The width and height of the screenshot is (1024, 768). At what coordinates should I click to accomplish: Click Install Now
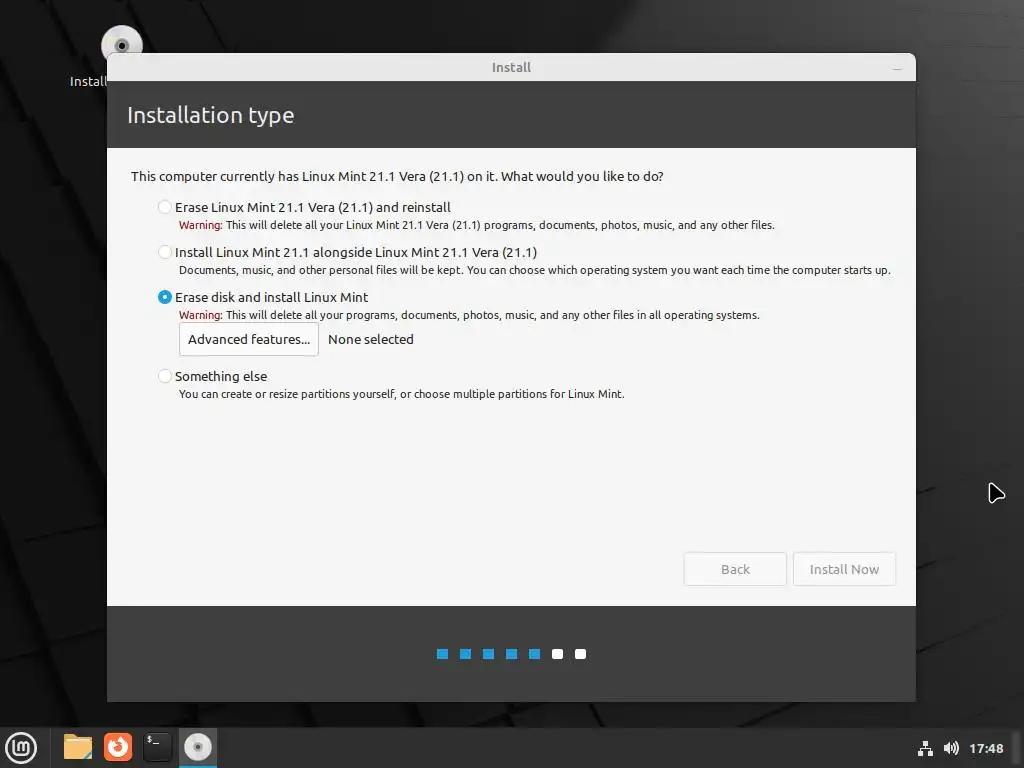844,569
